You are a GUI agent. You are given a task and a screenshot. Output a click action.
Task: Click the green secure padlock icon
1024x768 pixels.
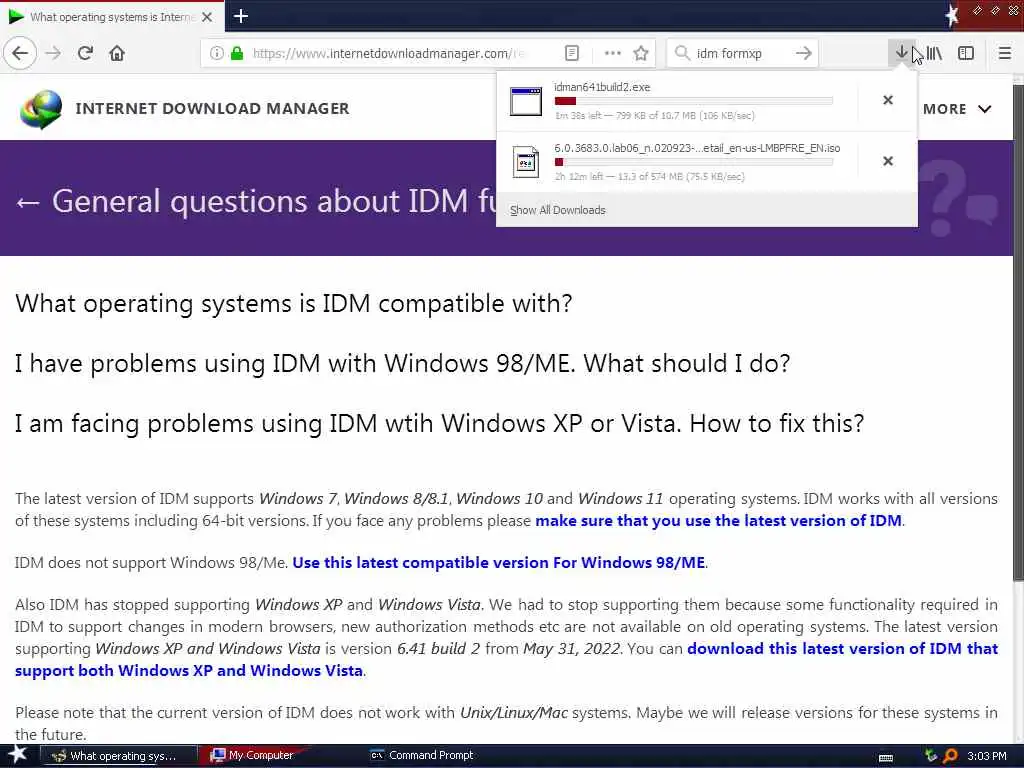(x=236, y=53)
